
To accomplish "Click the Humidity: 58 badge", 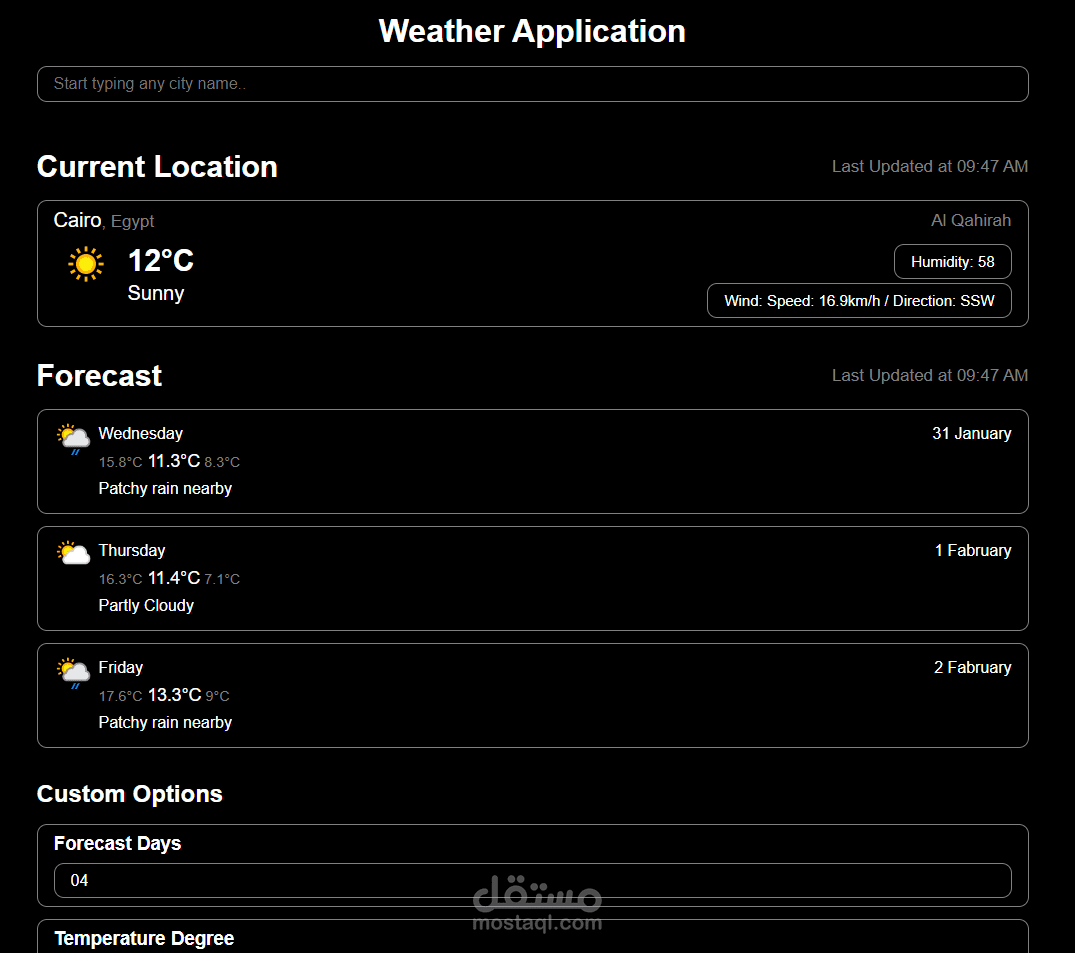I will coord(952,261).
